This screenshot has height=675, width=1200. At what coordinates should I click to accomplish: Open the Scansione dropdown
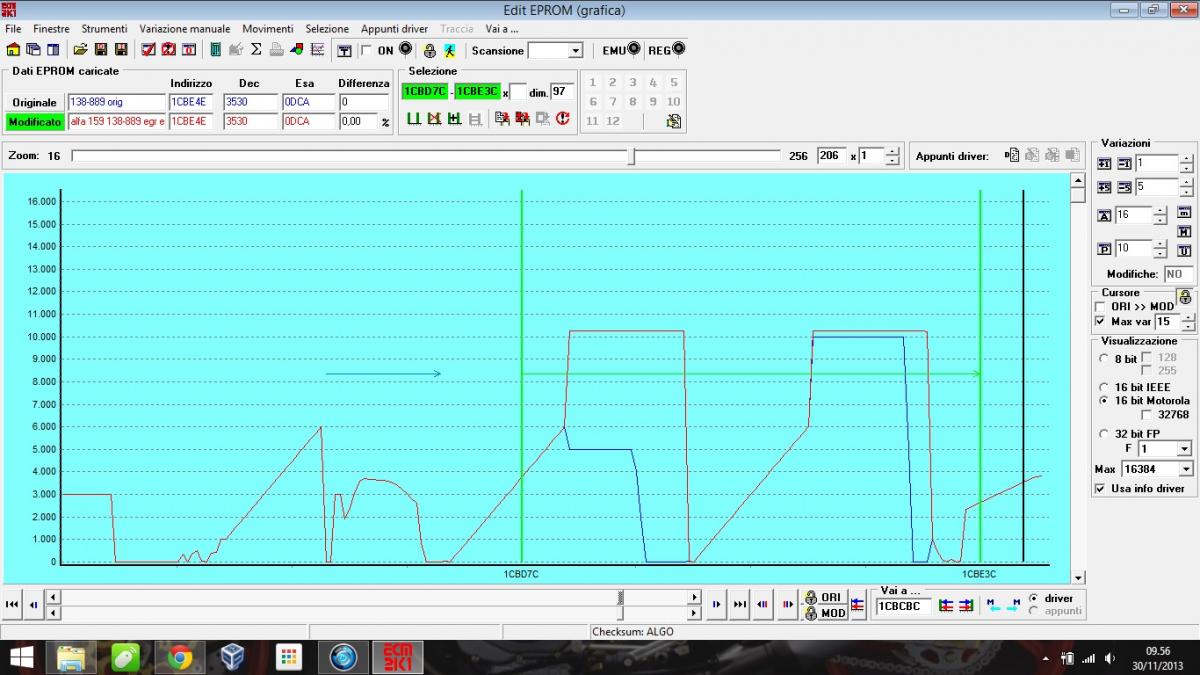[575, 50]
